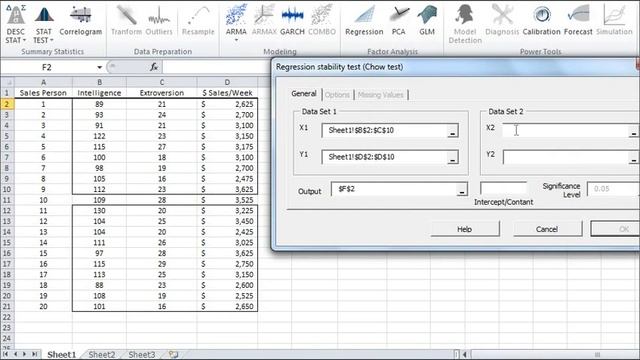Select the General tab in dialog
The height and width of the screenshot is (360, 640).
pyautogui.click(x=304, y=94)
